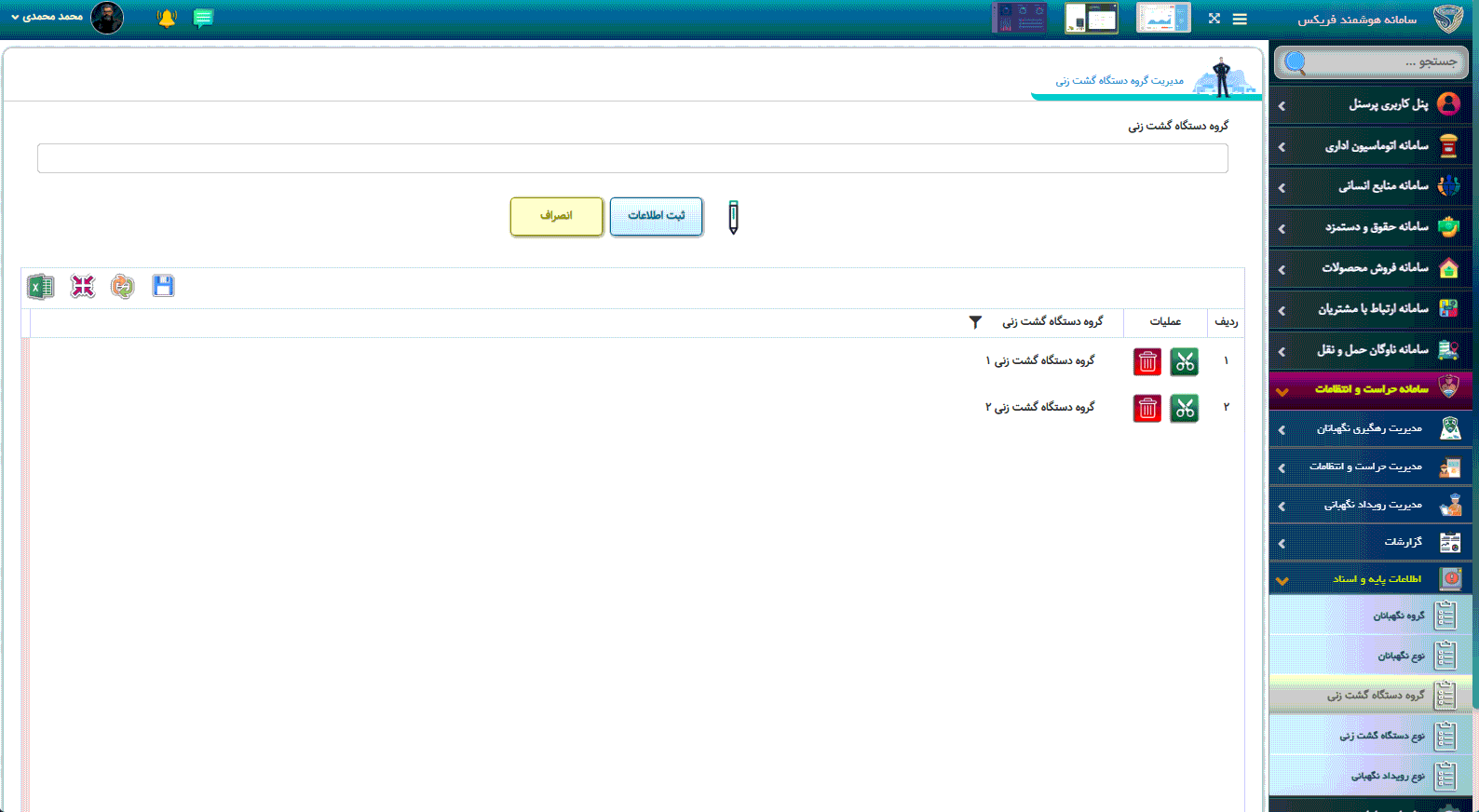Viewport: 1479px width, 812px height.
Task: Toggle fullscreen mode with expand icon
Action: 1214,19
